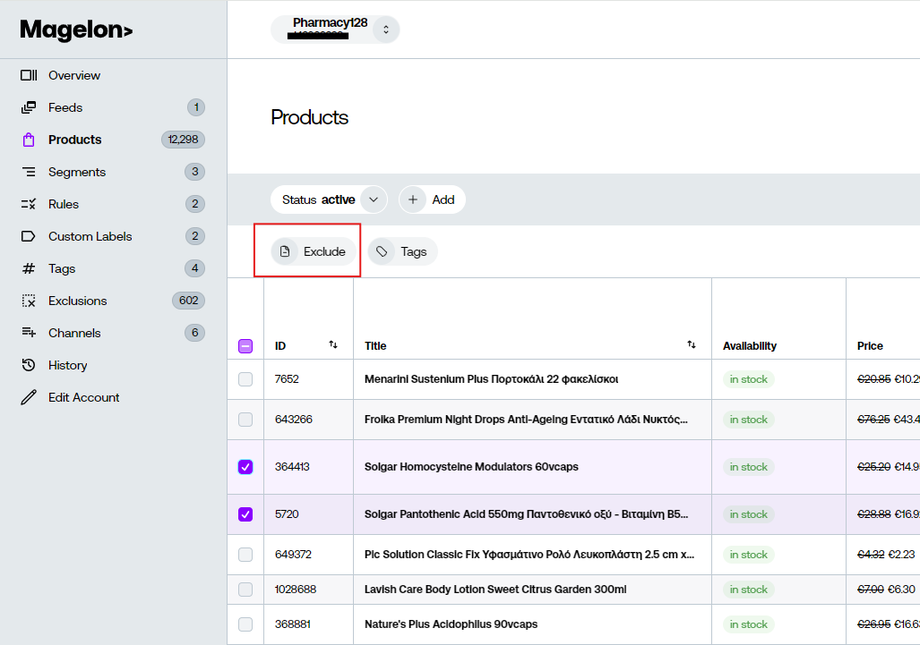Go to the Tags menu item
This screenshot has height=645, width=920.
point(62,269)
